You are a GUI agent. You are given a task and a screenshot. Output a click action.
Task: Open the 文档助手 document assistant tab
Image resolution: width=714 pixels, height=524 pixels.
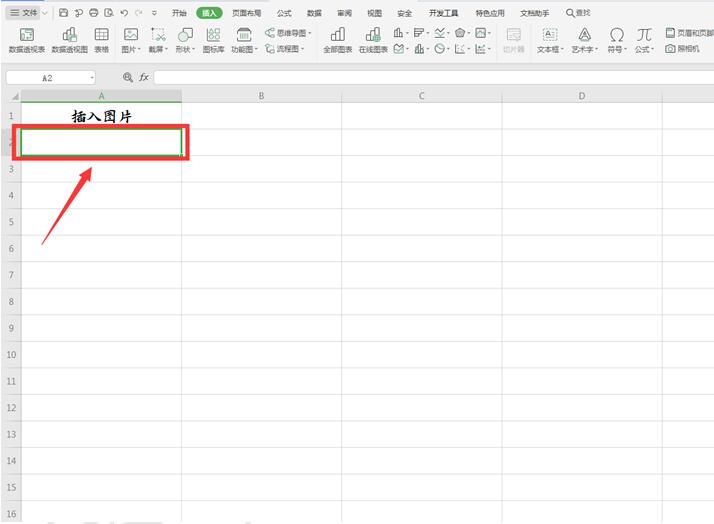pos(535,13)
